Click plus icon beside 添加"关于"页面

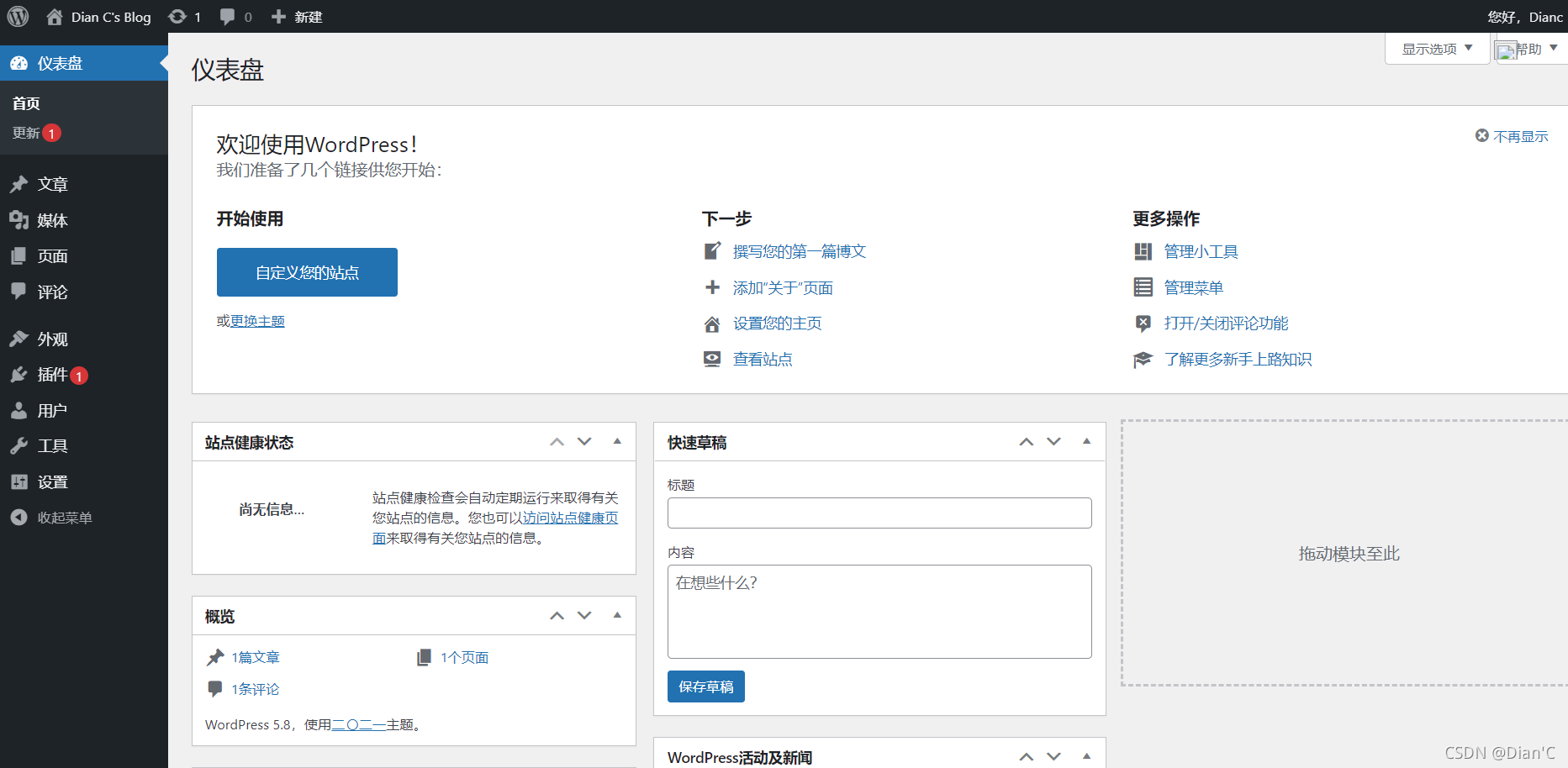[x=712, y=287]
